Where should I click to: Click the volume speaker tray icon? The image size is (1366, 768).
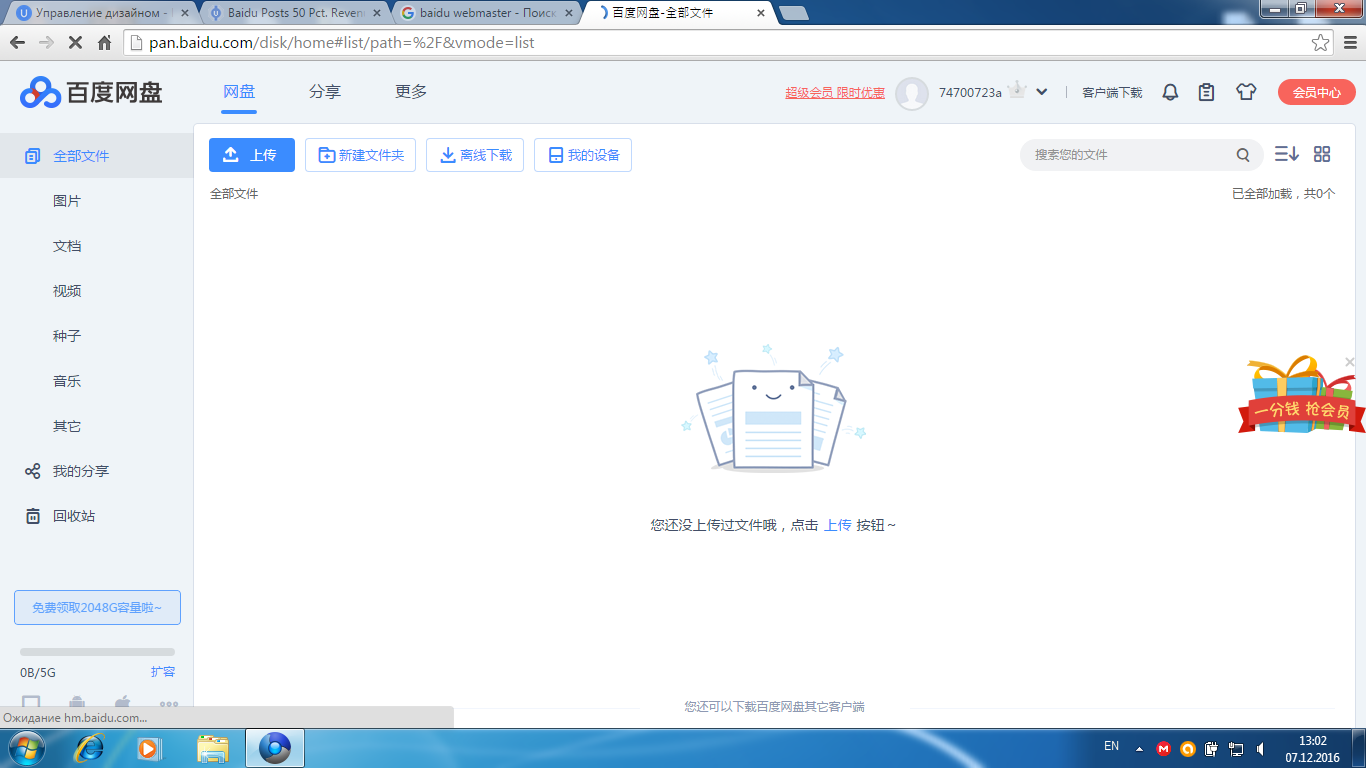coord(1260,748)
